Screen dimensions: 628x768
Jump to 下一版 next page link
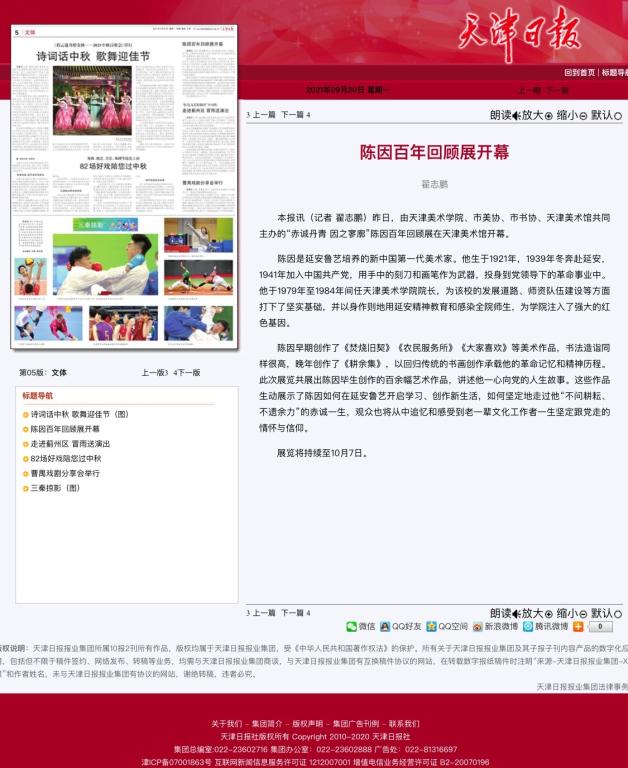tap(187, 372)
